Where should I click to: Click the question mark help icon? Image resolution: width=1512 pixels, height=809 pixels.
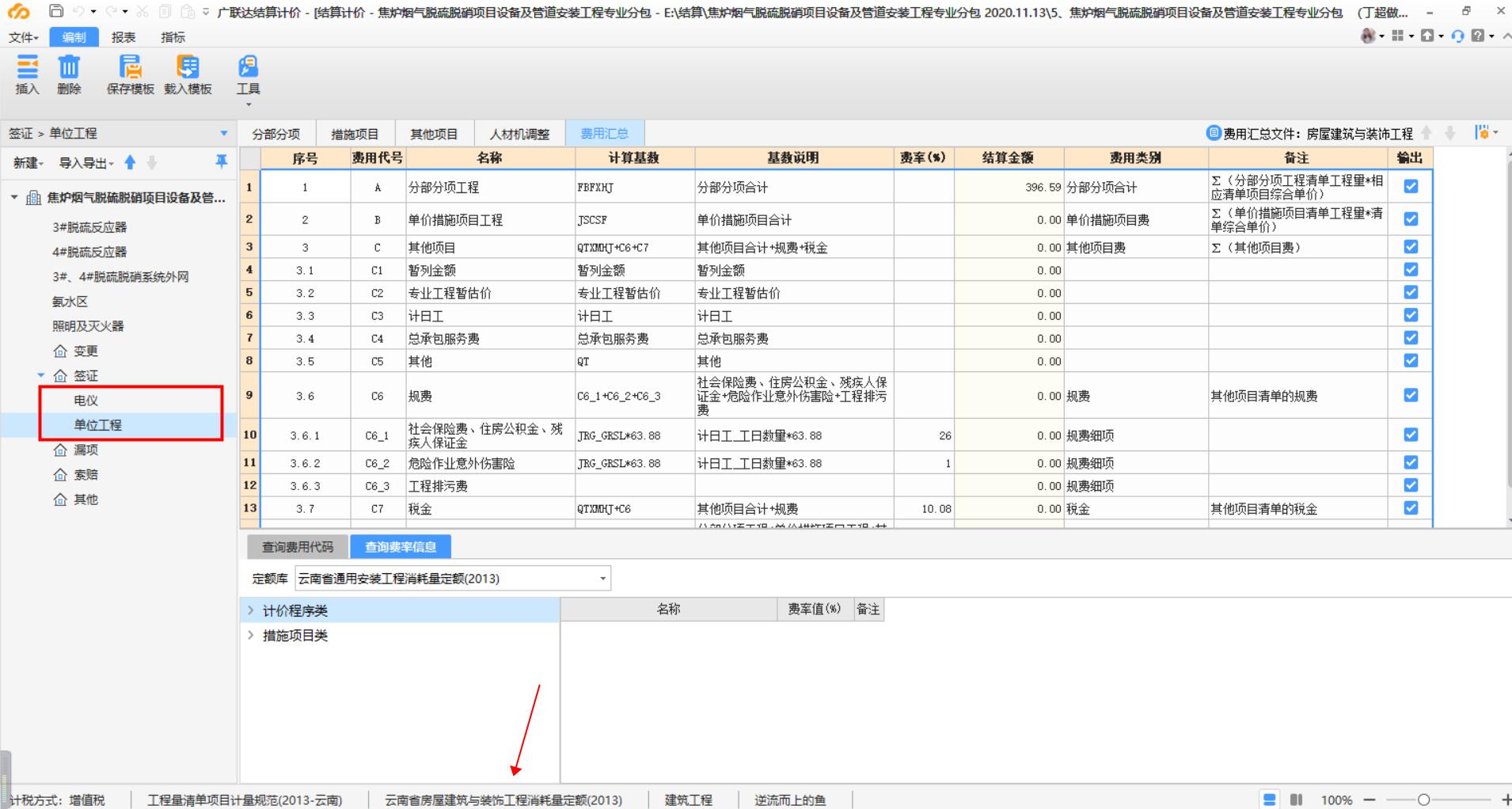tap(1477, 36)
